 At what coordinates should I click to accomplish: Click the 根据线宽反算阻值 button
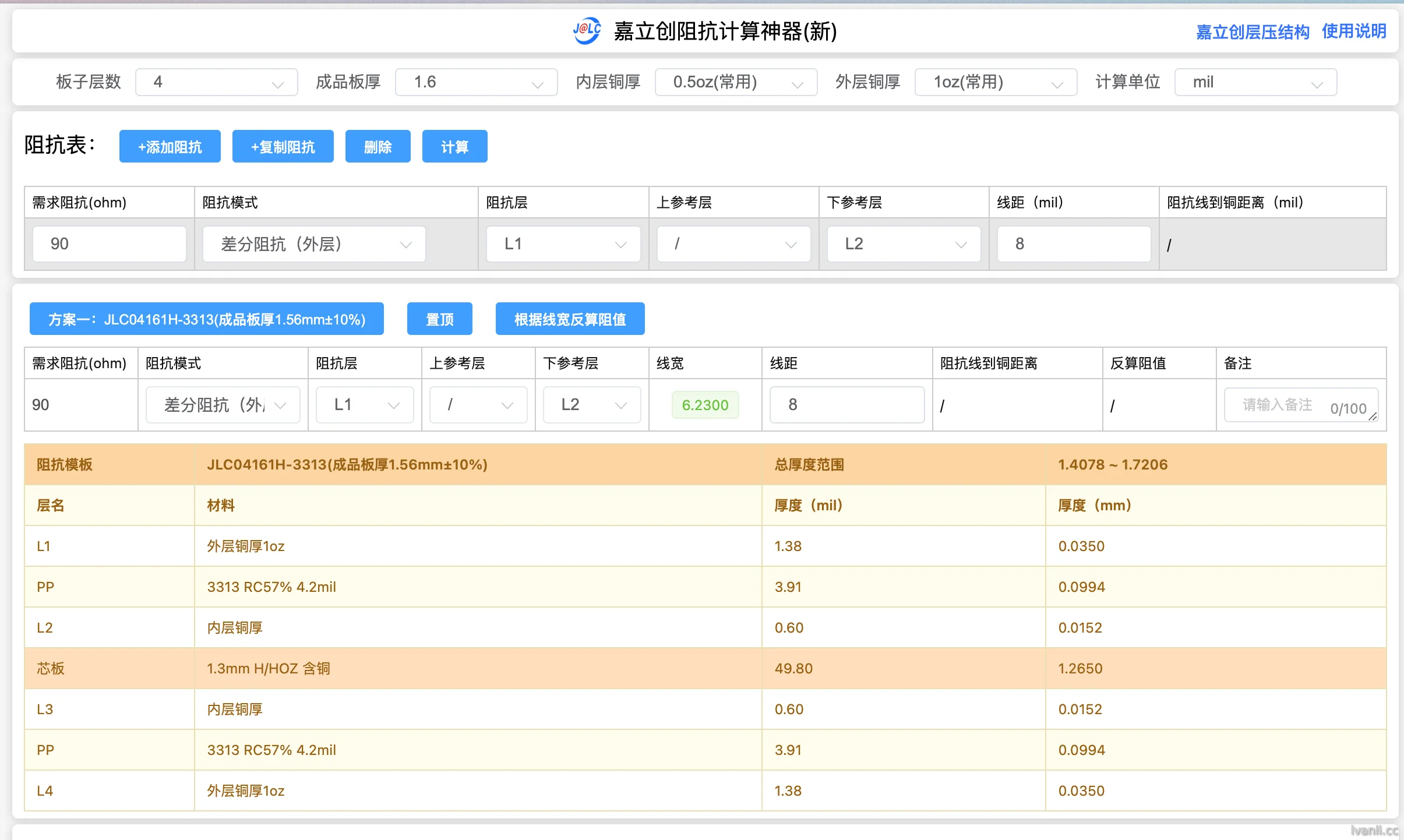pyautogui.click(x=570, y=319)
